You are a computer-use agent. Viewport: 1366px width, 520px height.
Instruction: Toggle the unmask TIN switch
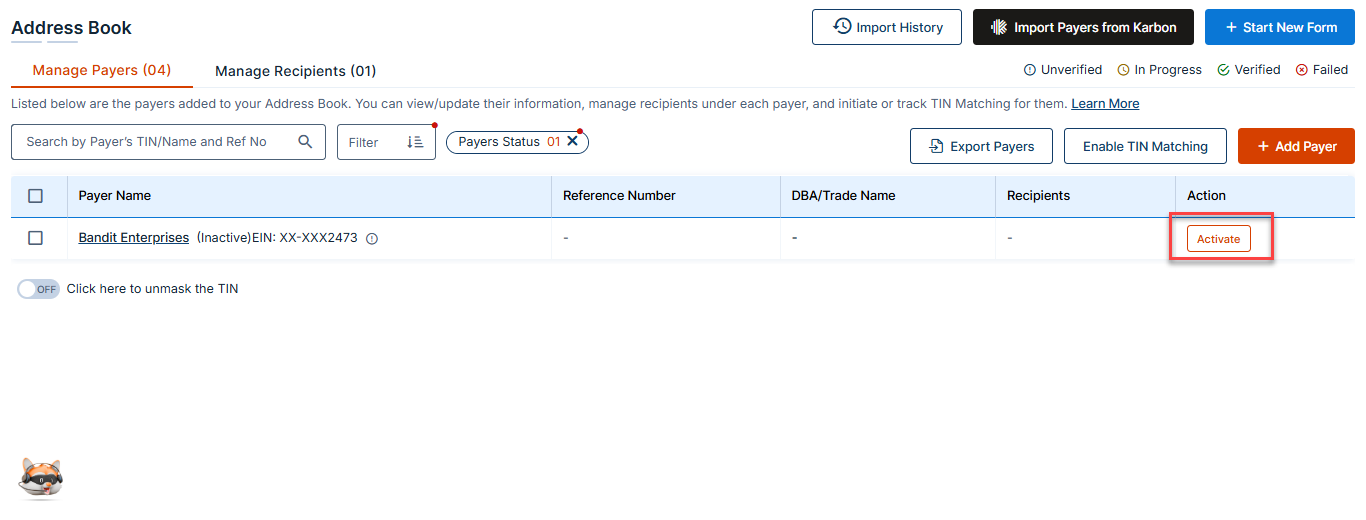pos(39,289)
